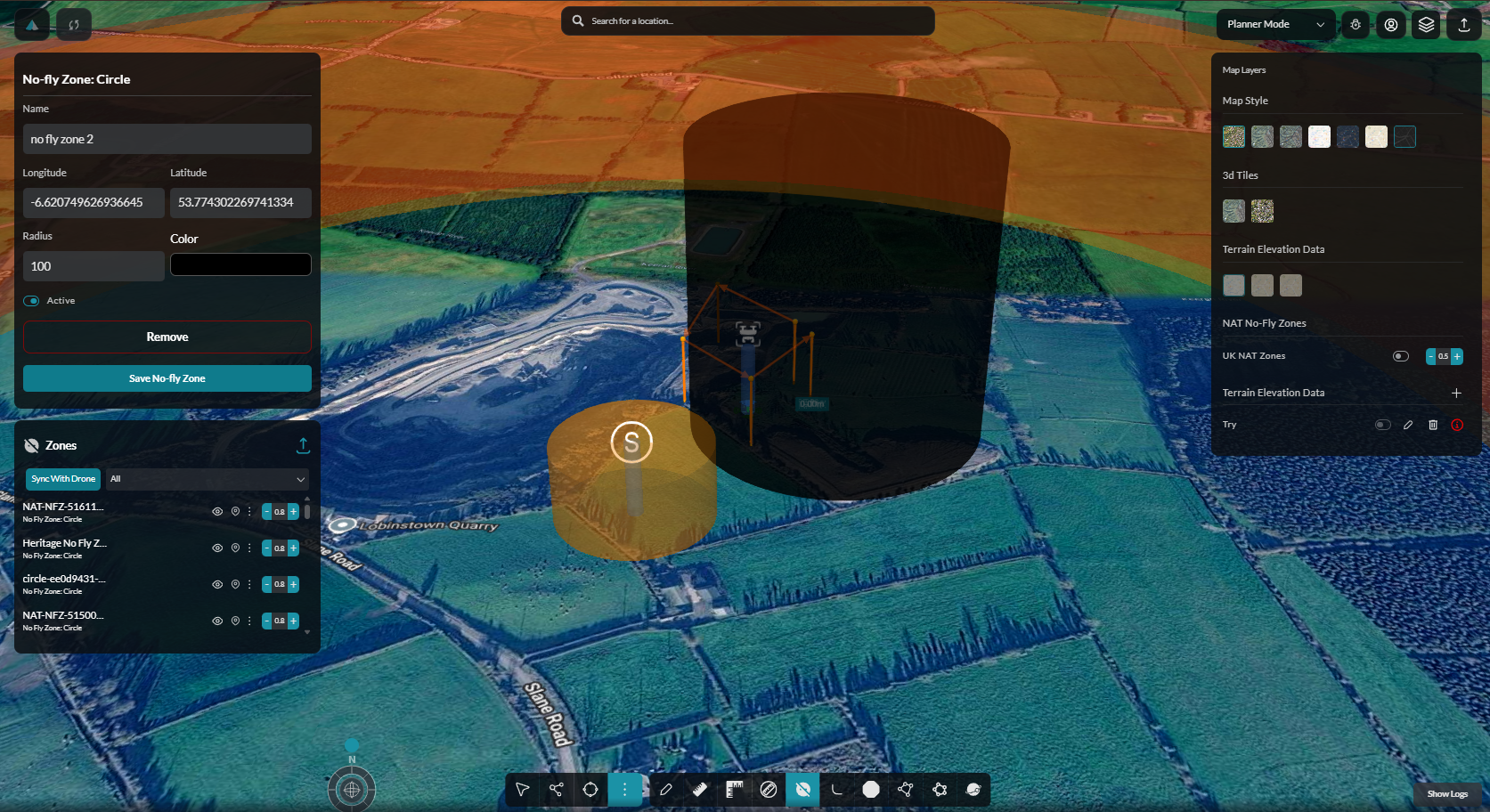Expand Terrain Elevation Data with plus icon

[1456, 393]
